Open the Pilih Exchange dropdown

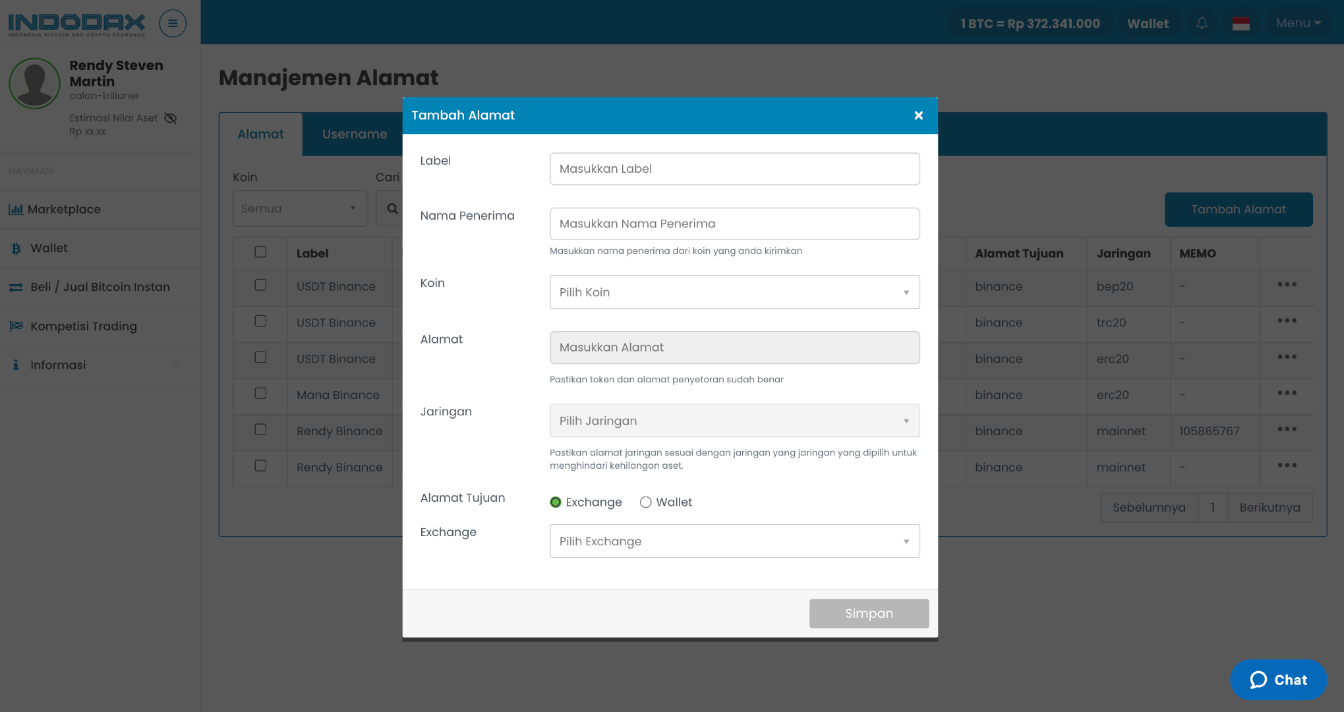(x=734, y=541)
